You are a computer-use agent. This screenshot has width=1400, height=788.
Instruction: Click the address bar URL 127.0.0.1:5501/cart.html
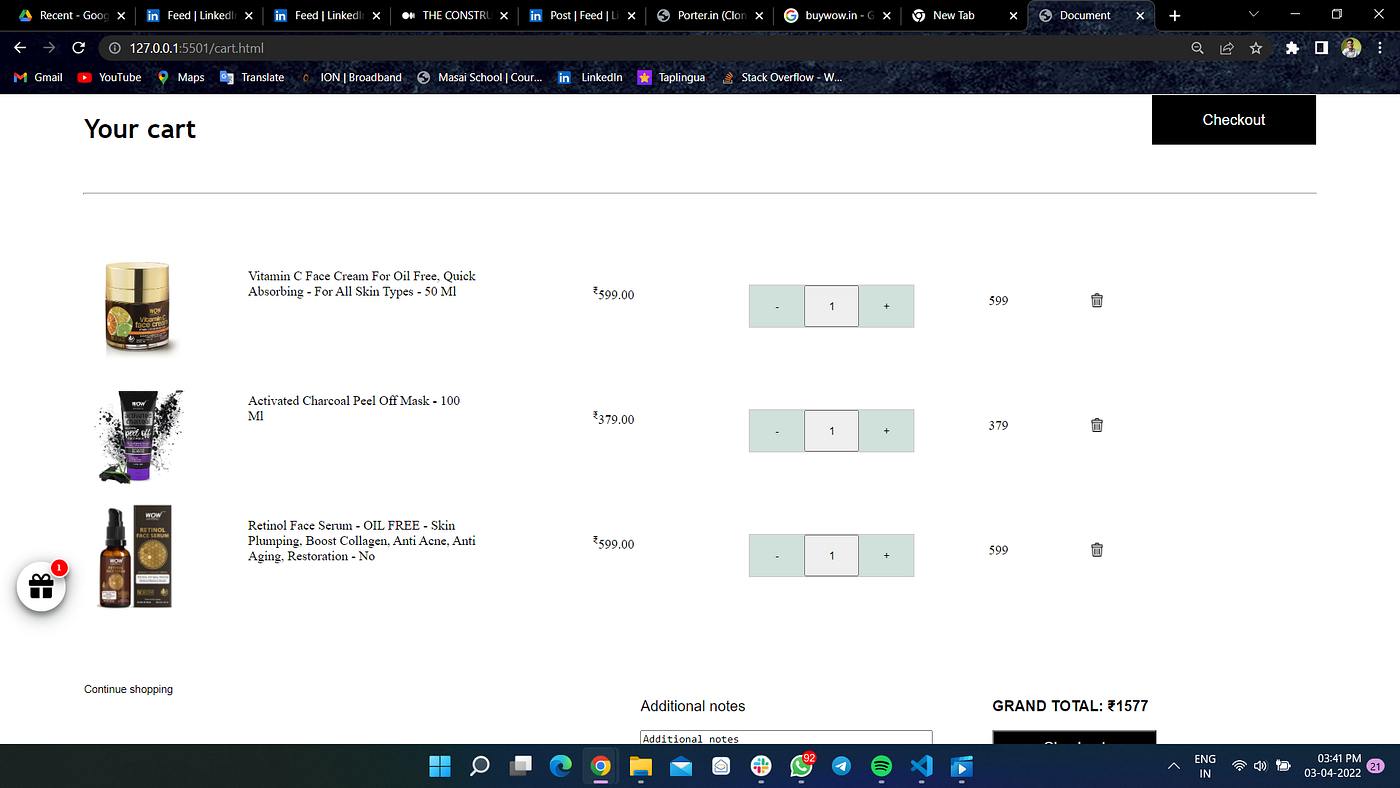pyautogui.click(x=196, y=48)
